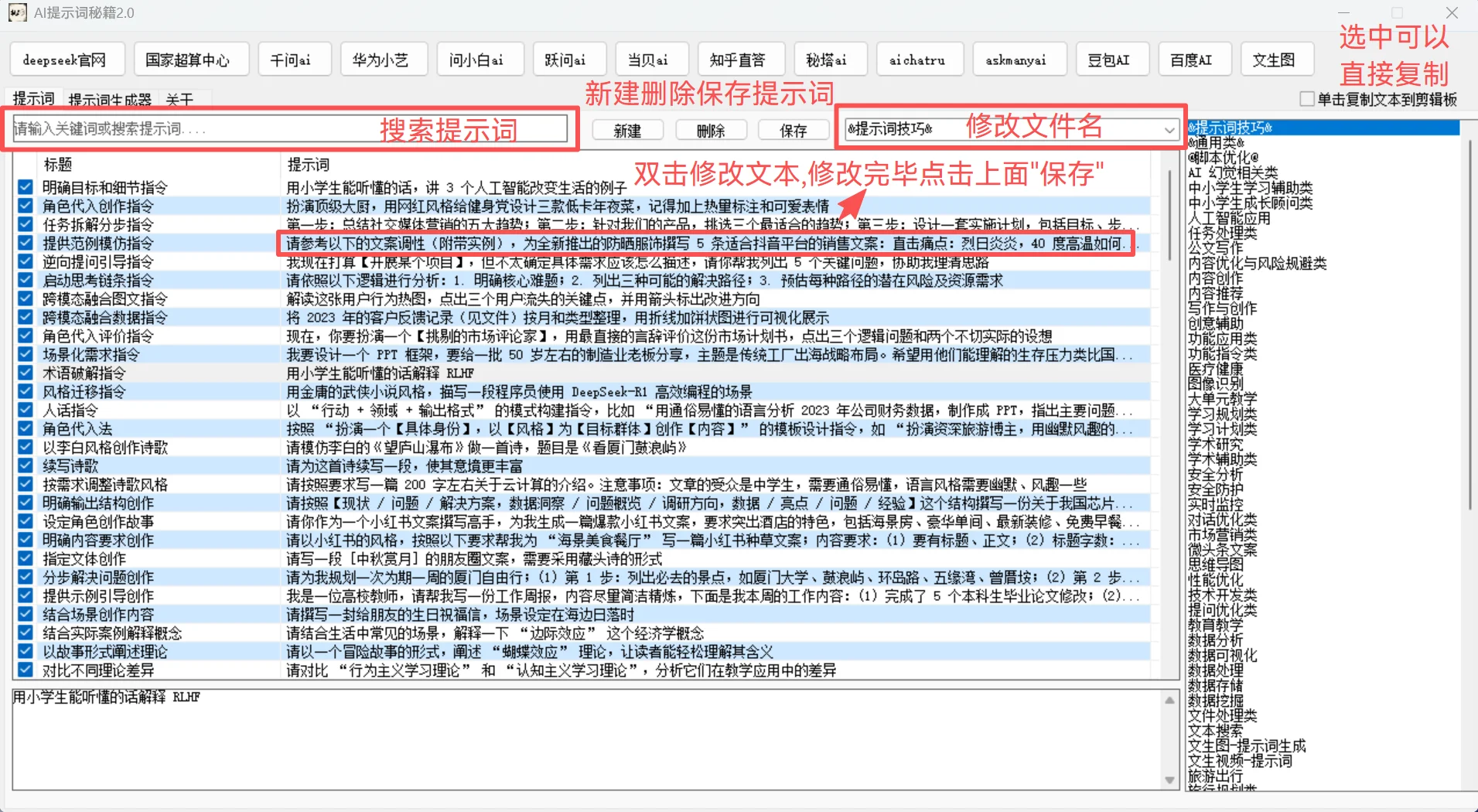Launch 豆包AI from the top button row

tap(1108, 60)
